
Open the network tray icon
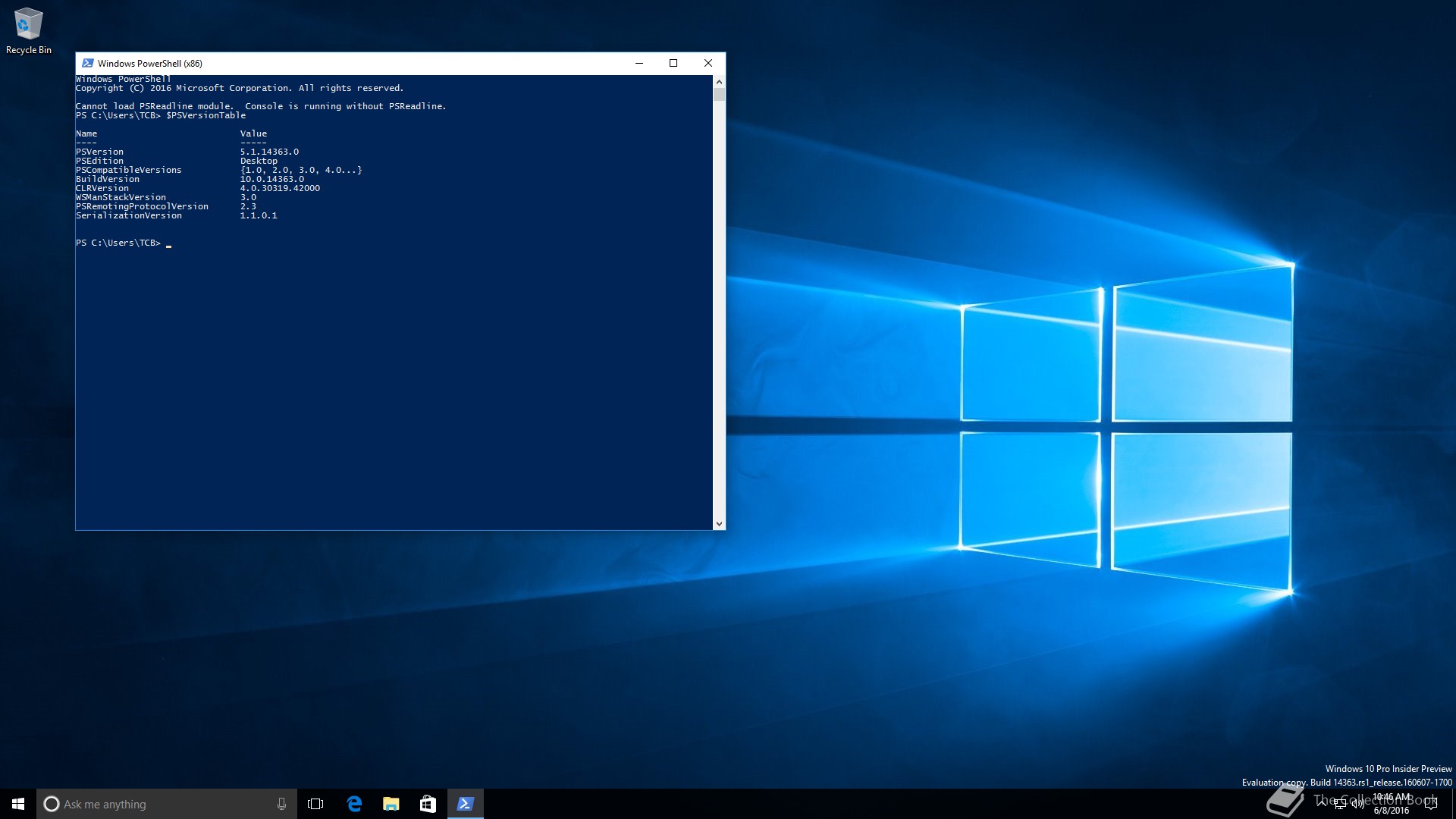click(1340, 804)
